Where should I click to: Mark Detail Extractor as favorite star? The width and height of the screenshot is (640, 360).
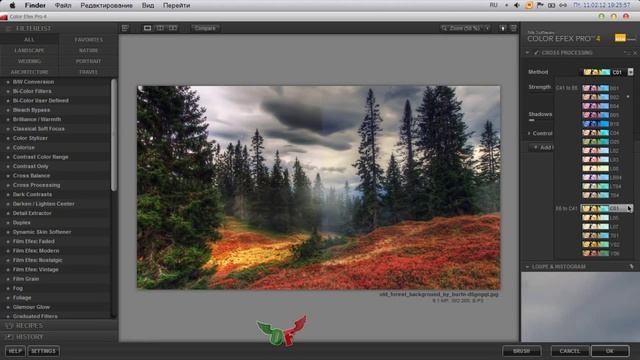(8, 213)
